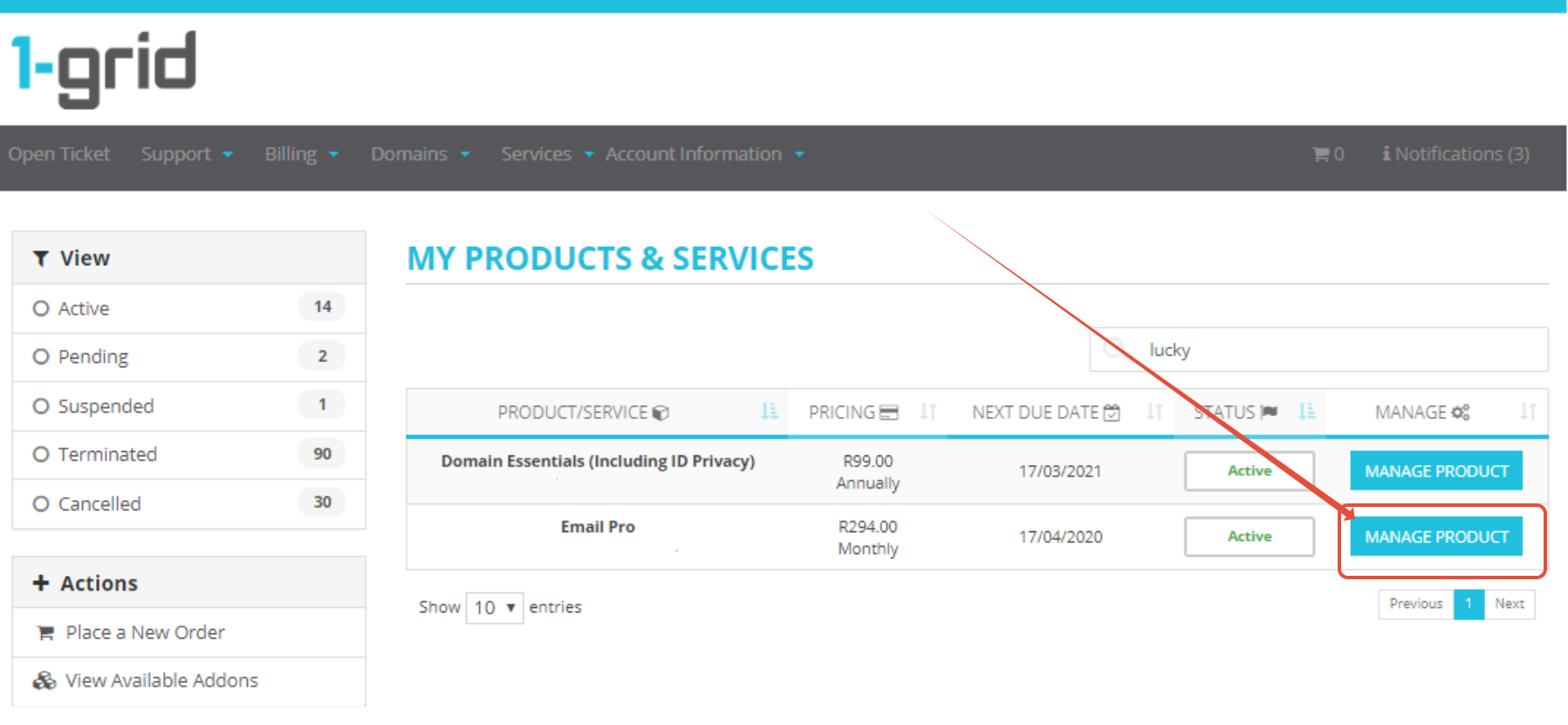The height and width of the screenshot is (725, 1568).
Task: Click the Manage column sort arrows
Action: coord(1528,412)
